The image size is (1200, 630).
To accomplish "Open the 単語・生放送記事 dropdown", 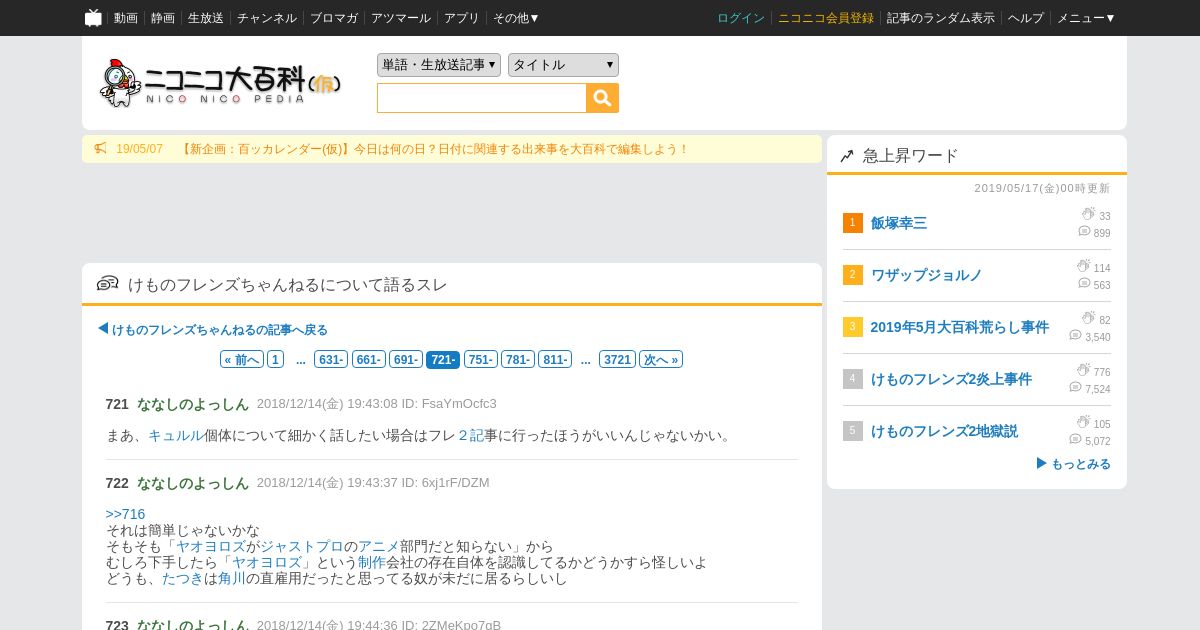I will [x=439, y=65].
